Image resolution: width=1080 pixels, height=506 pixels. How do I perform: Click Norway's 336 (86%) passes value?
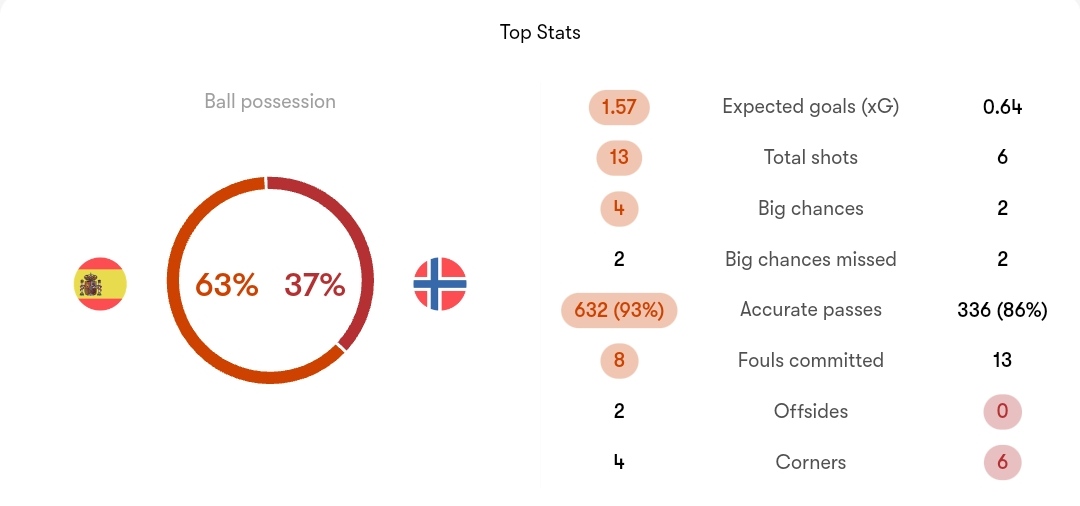click(x=1002, y=310)
